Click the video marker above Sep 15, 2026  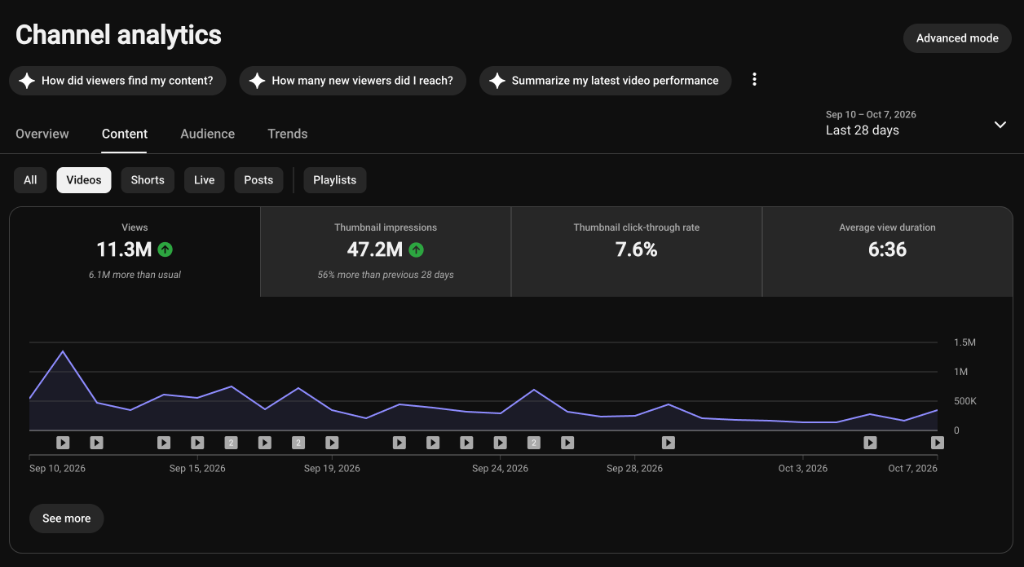(x=197, y=443)
